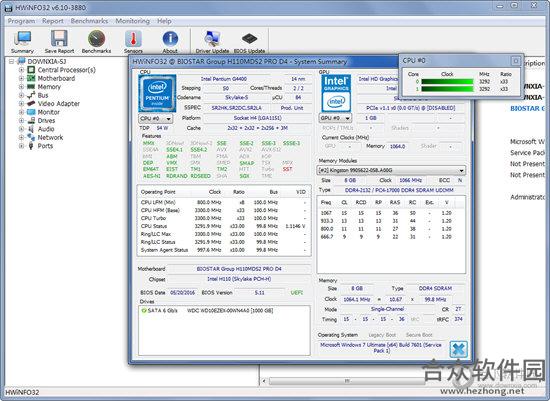Expand Network tree branch

click(21, 137)
